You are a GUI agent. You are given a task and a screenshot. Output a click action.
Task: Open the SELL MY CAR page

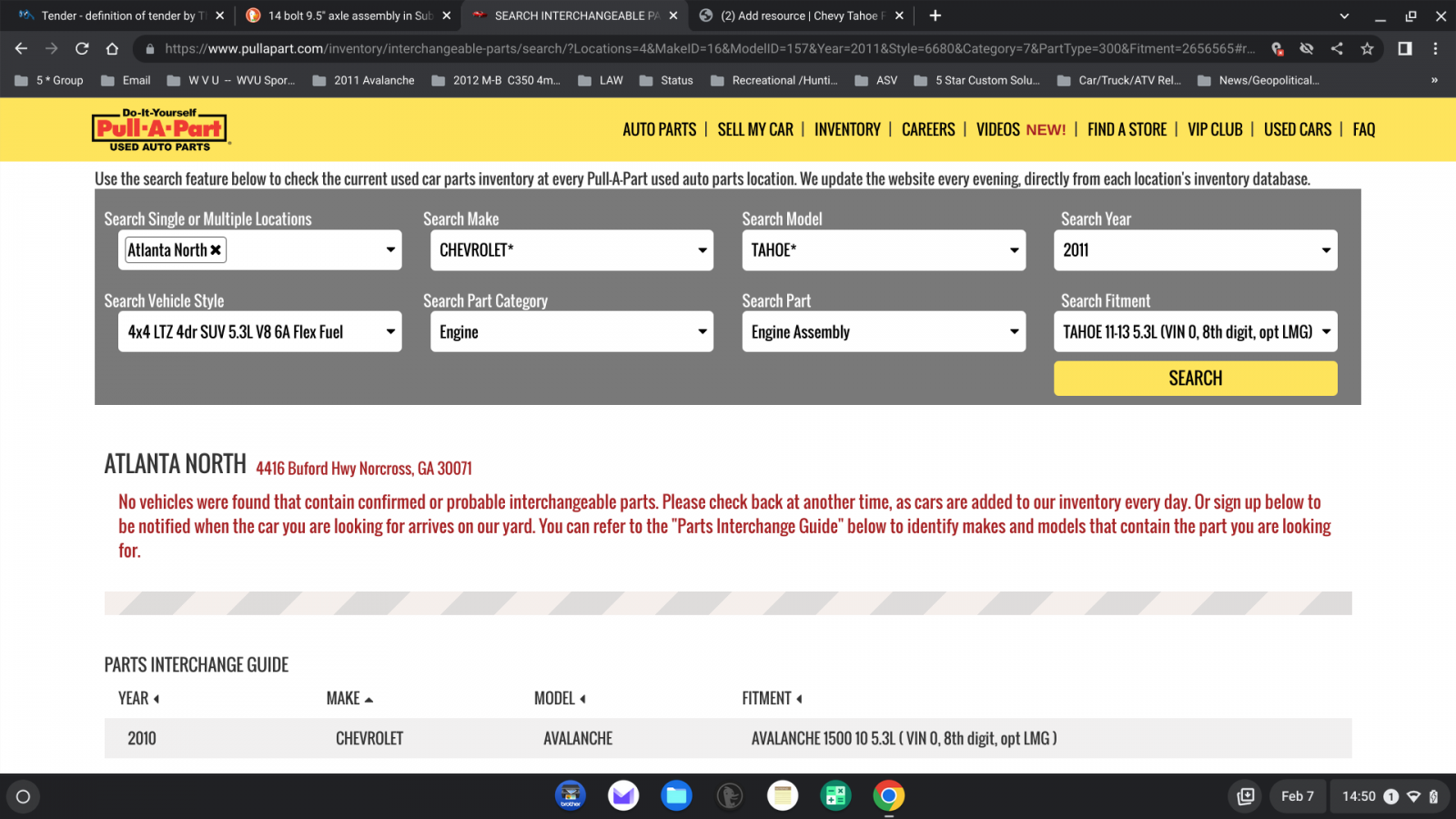point(755,129)
